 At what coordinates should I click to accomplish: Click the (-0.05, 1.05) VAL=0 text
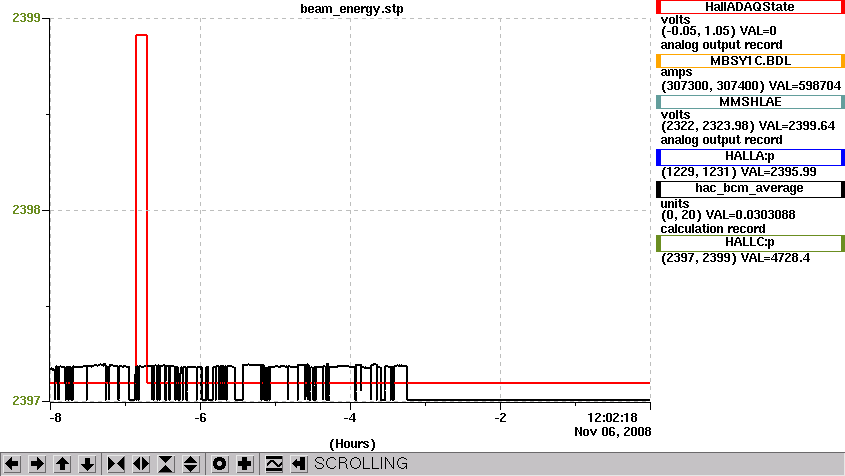click(719, 31)
